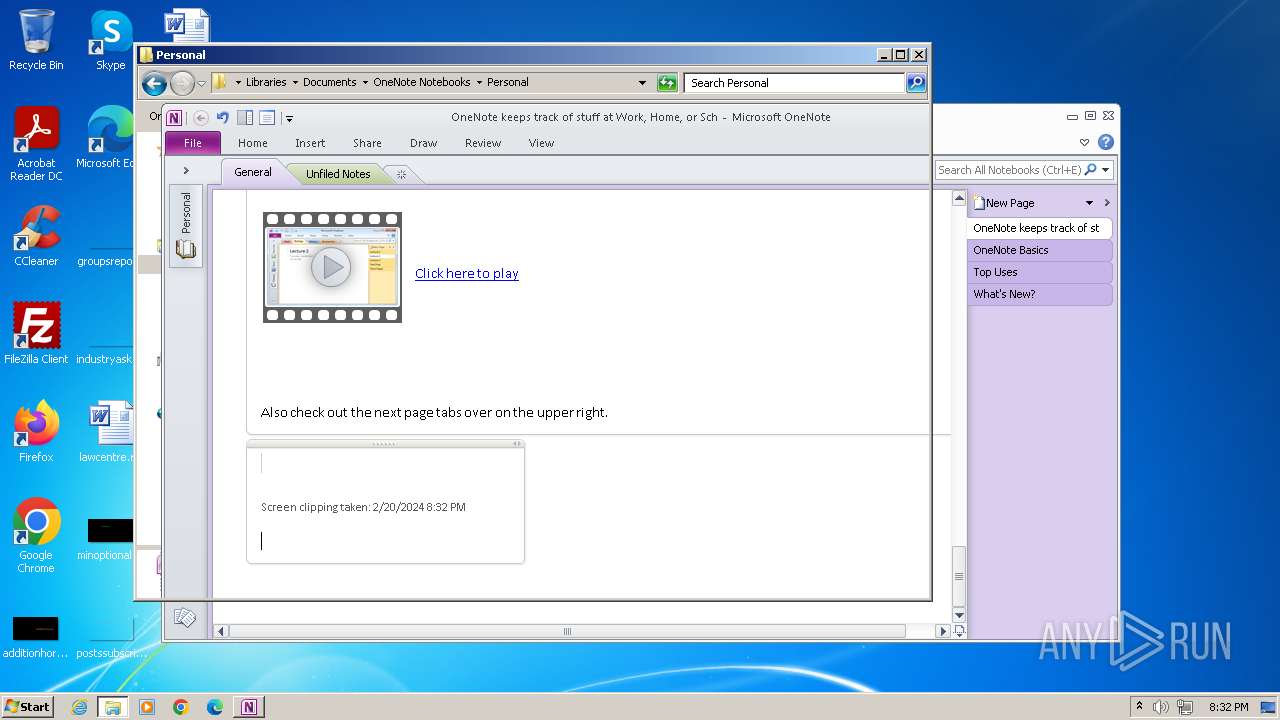
Task: Click the scroll-by-page icon at scrollbar bottom
Action: pyautogui.click(x=959, y=631)
